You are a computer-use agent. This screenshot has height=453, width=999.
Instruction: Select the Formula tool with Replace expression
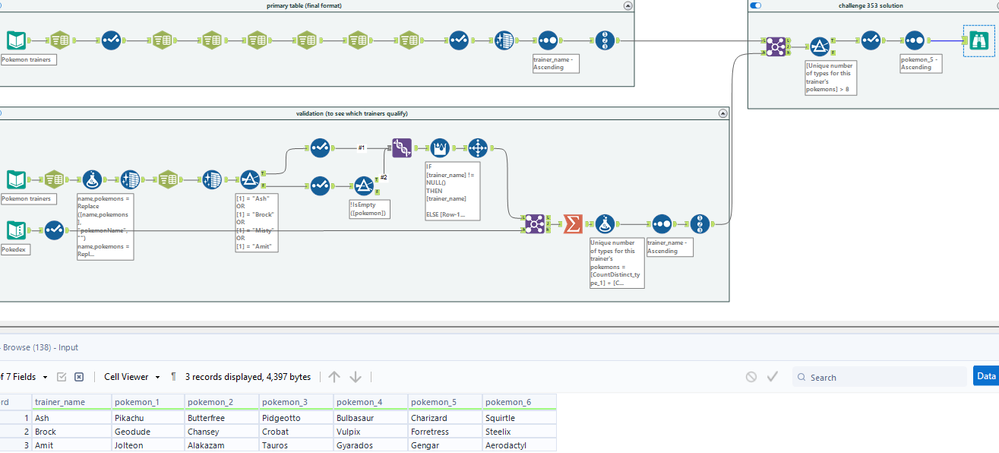pos(92,180)
